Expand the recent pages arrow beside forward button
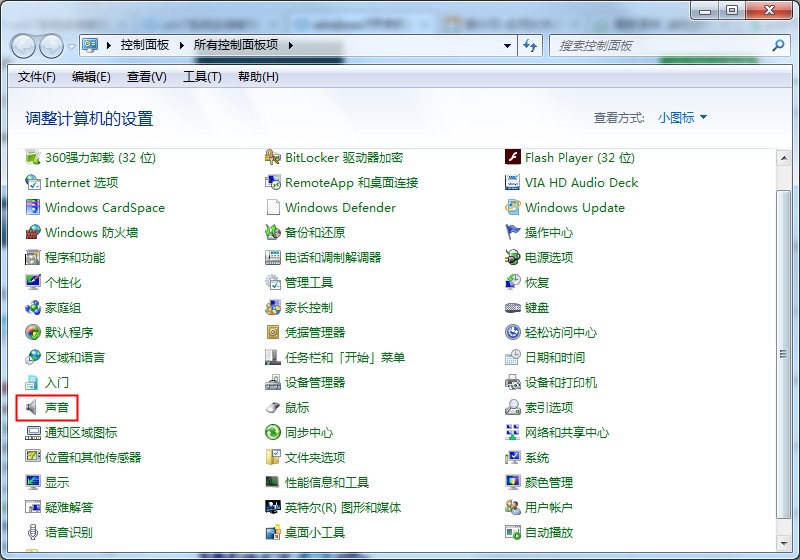800x560 pixels. click(x=71, y=46)
